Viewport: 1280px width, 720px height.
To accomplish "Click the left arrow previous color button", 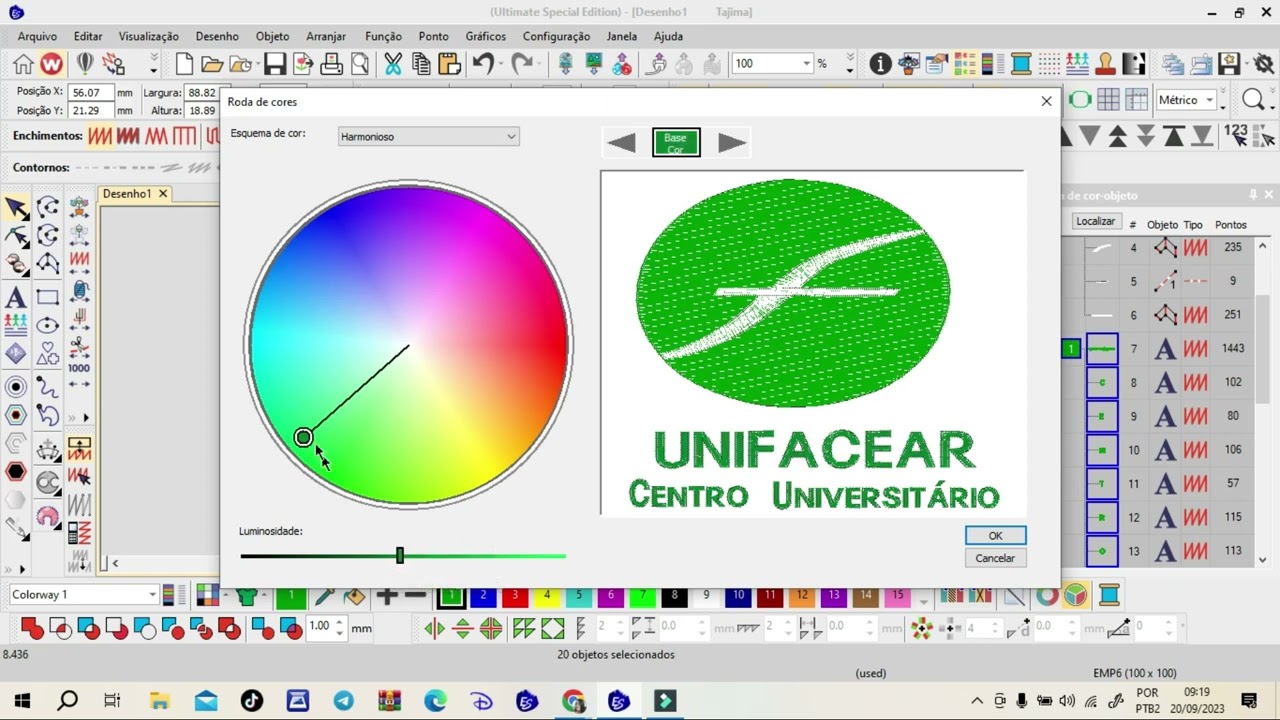I will point(622,143).
